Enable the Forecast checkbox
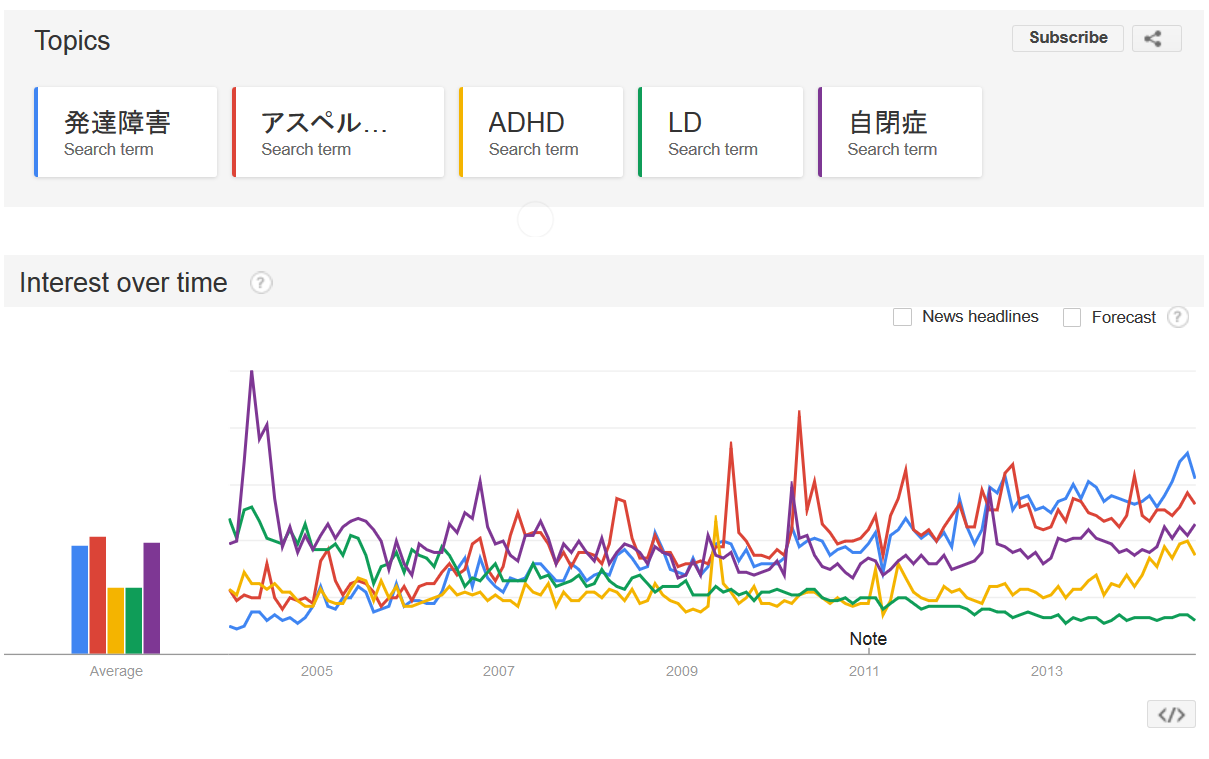 coord(1072,317)
